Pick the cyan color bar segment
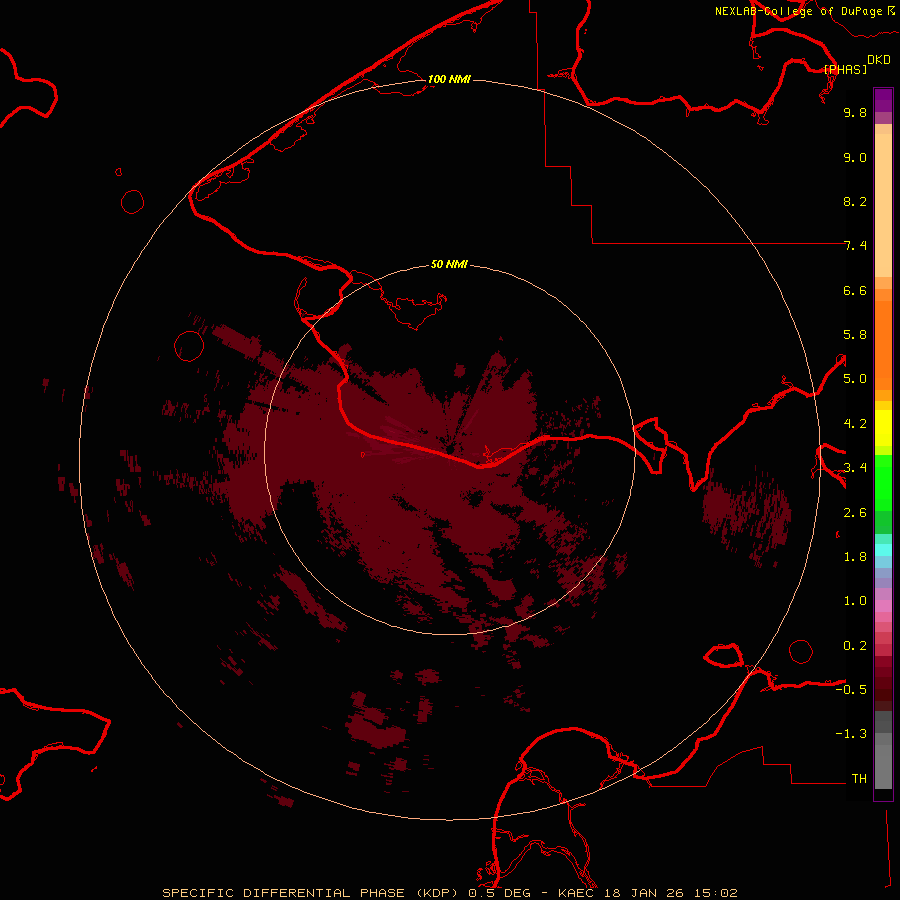The image size is (900, 900). pos(883,550)
